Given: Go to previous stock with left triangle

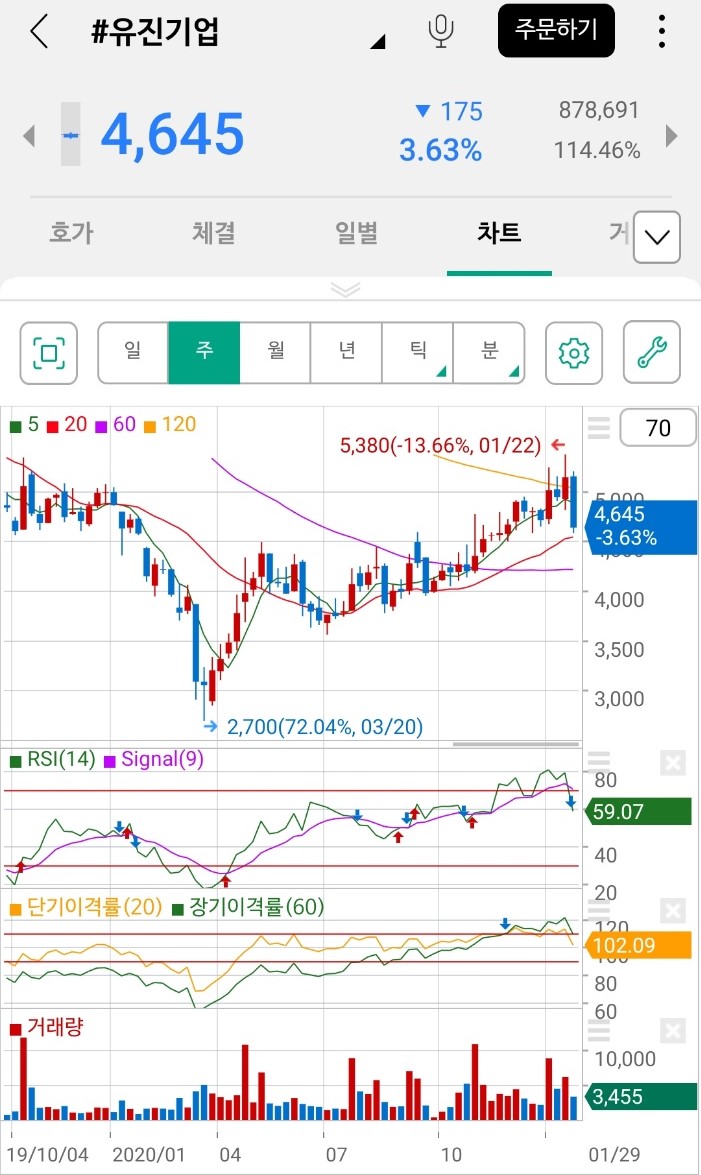Looking at the screenshot, I should tap(29, 136).
